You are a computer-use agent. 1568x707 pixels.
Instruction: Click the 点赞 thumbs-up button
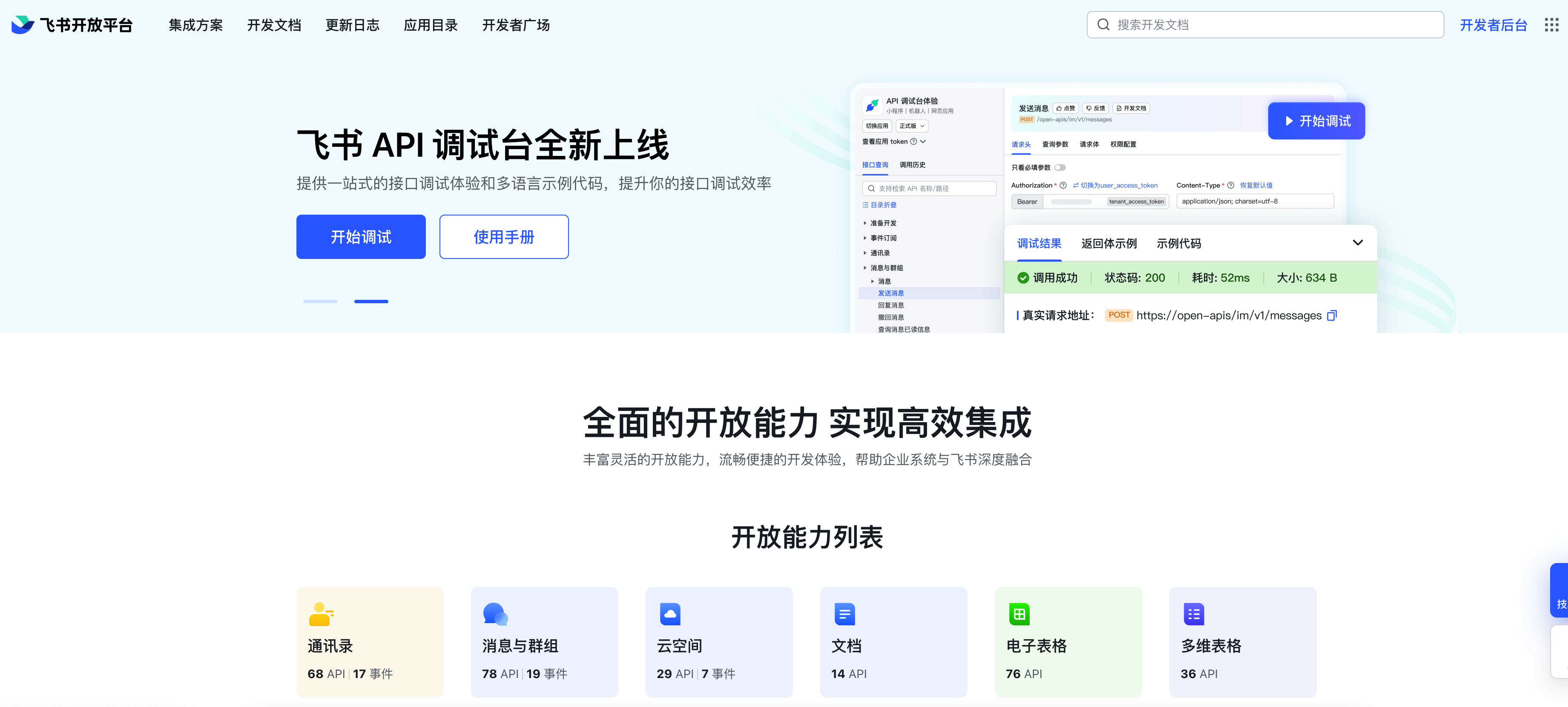pos(1065,109)
